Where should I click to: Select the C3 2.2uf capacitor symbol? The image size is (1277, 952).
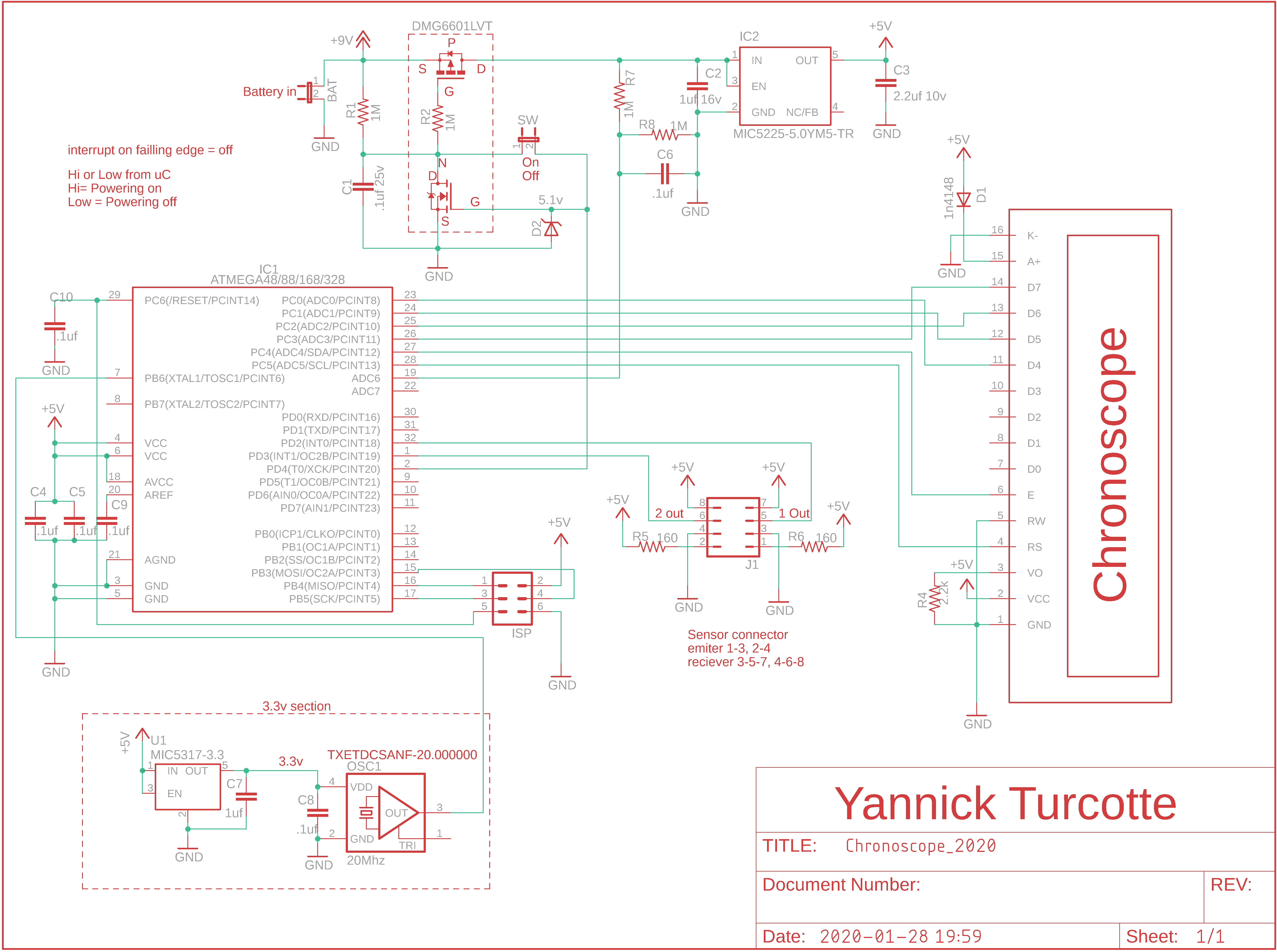(886, 83)
